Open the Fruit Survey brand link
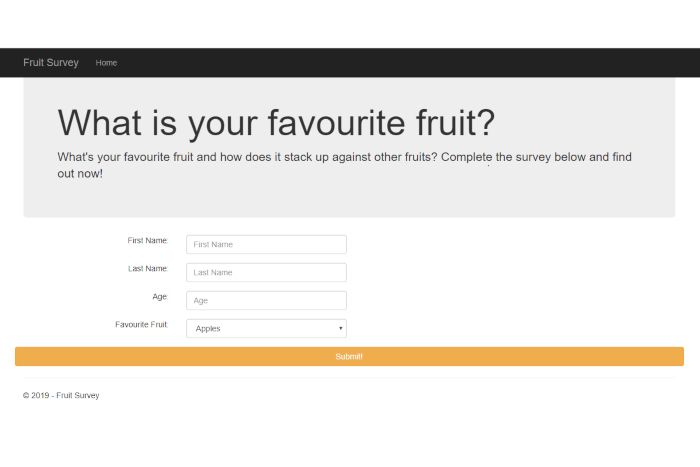 click(51, 63)
